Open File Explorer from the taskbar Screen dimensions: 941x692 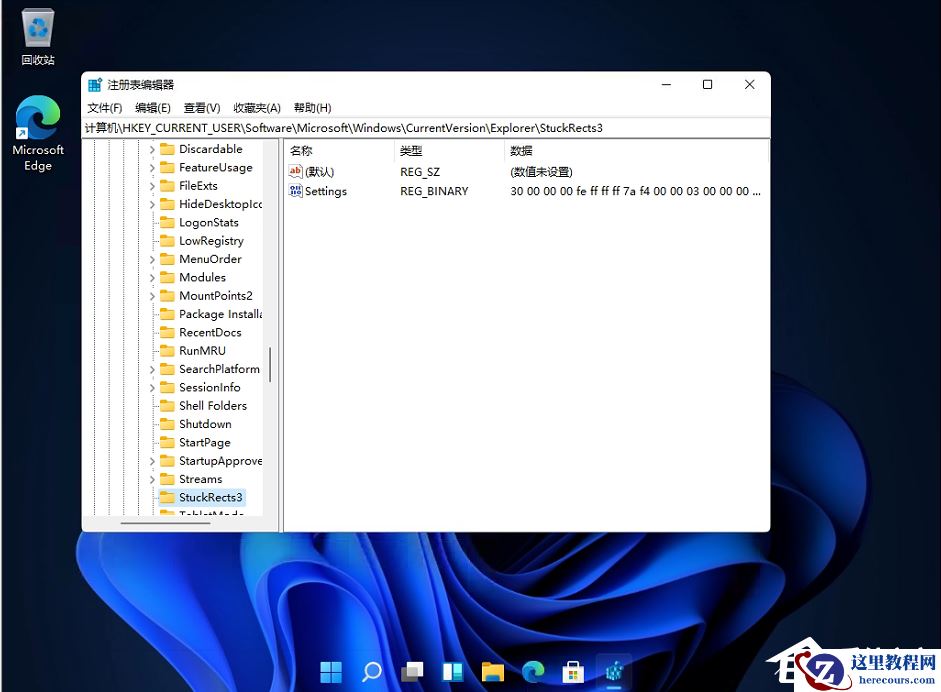pyautogui.click(x=492, y=672)
